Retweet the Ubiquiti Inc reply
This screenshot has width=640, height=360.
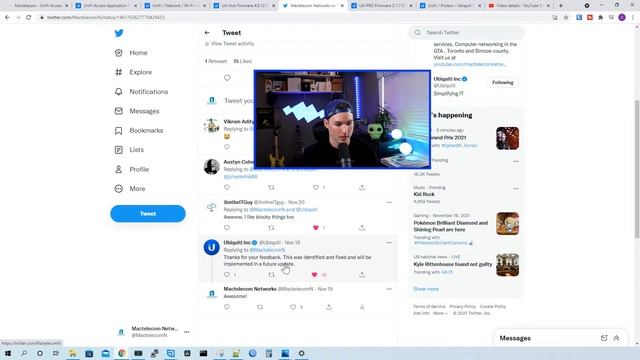click(x=271, y=275)
